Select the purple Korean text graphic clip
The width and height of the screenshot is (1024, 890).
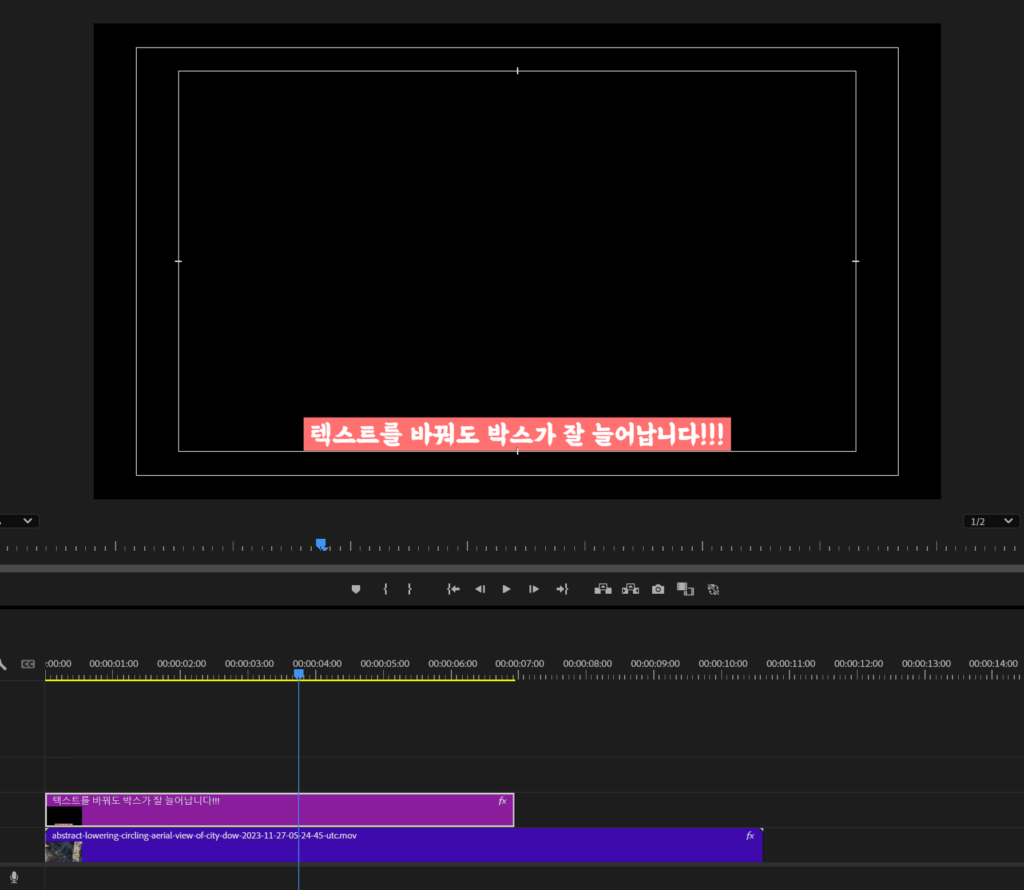tap(280, 812)
